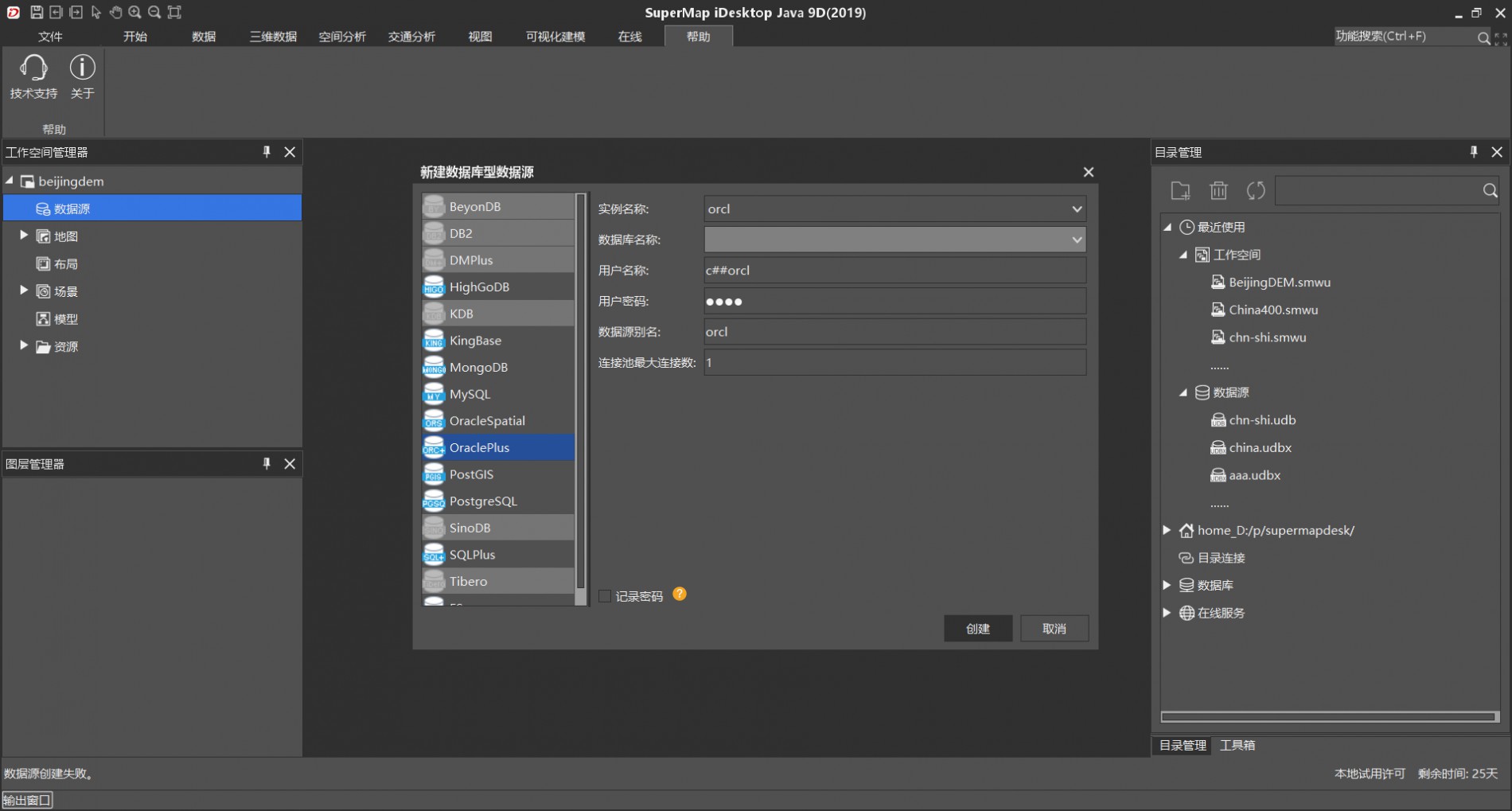Switch to the 可视化建模 ribbon tab
This screenshot has width=1512, height=811.
click(x=555, y=37)
